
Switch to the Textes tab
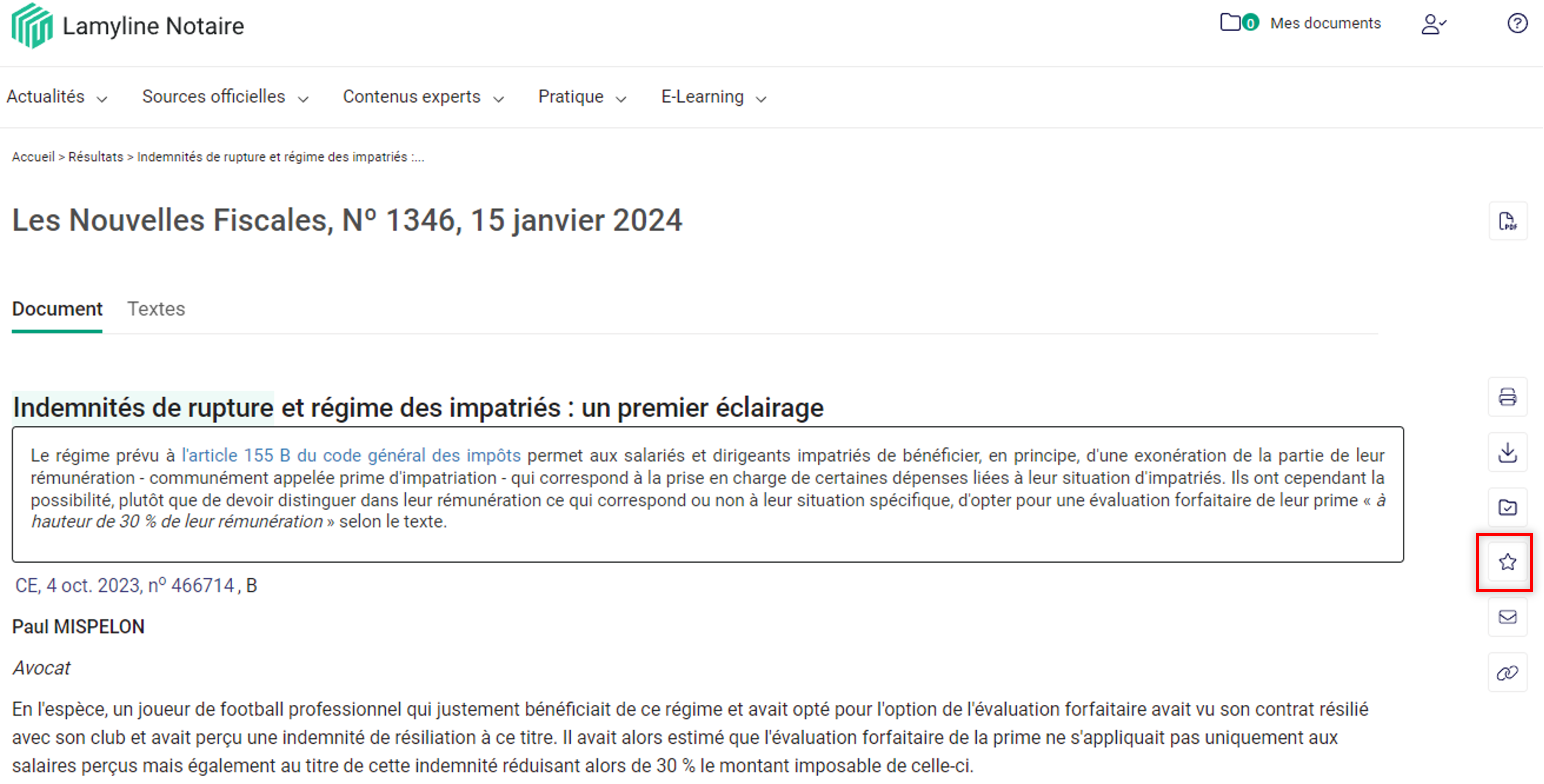(156, 309)
